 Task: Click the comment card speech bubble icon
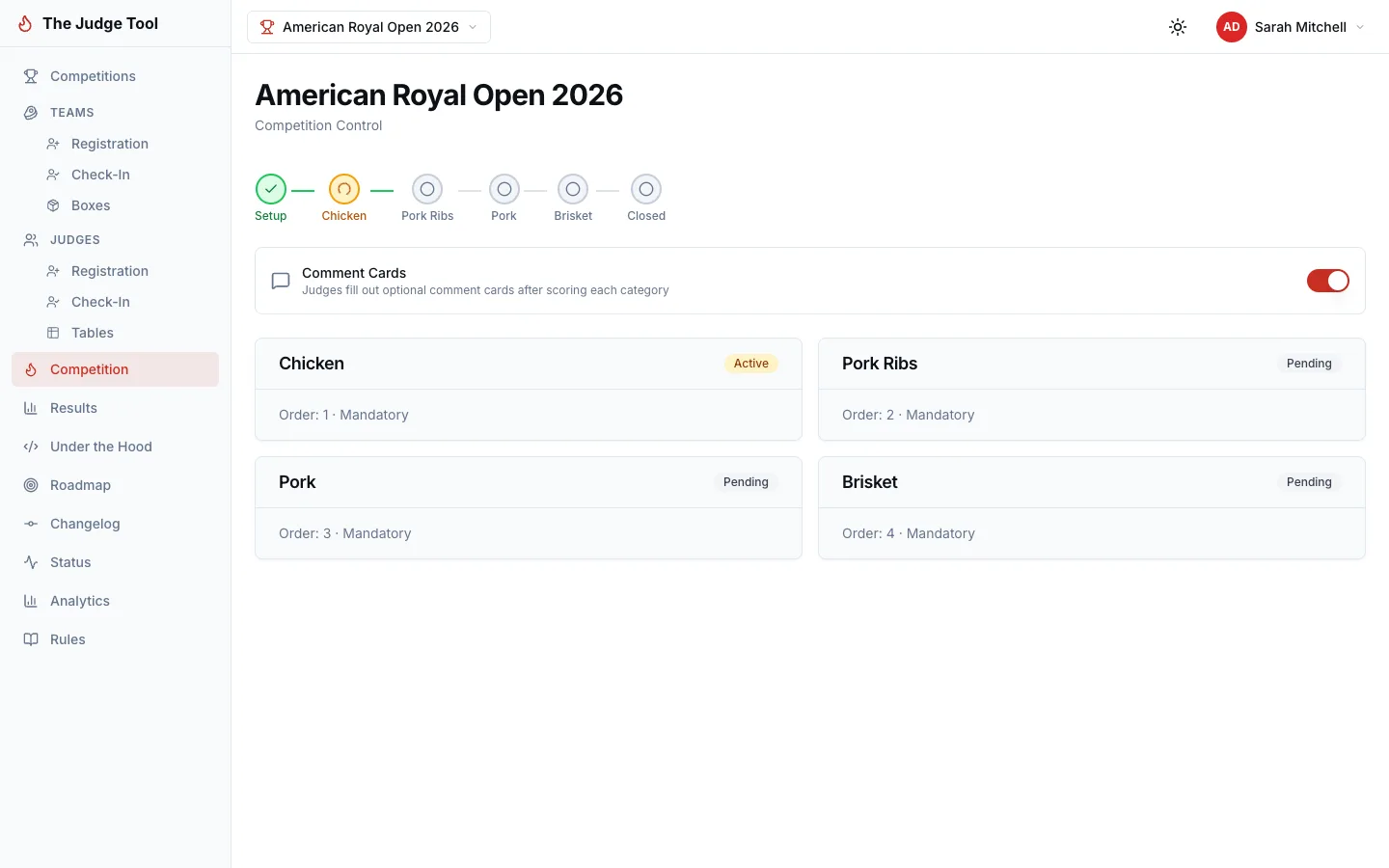pos(280,281)
